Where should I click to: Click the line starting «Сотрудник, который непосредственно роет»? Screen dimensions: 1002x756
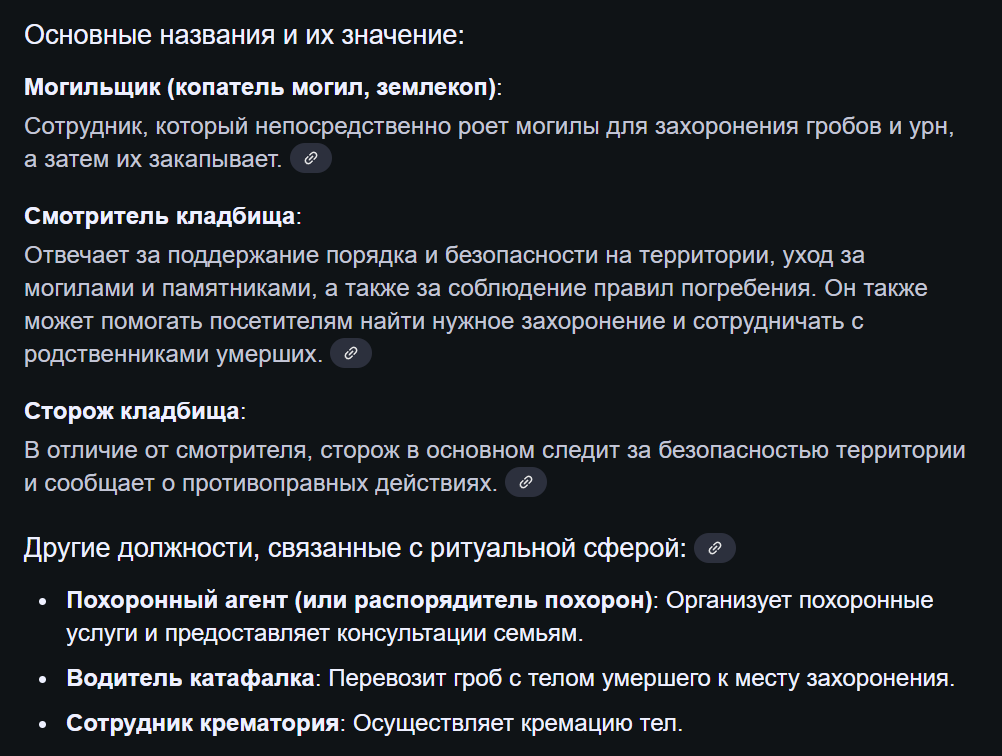tap(490, 127)
